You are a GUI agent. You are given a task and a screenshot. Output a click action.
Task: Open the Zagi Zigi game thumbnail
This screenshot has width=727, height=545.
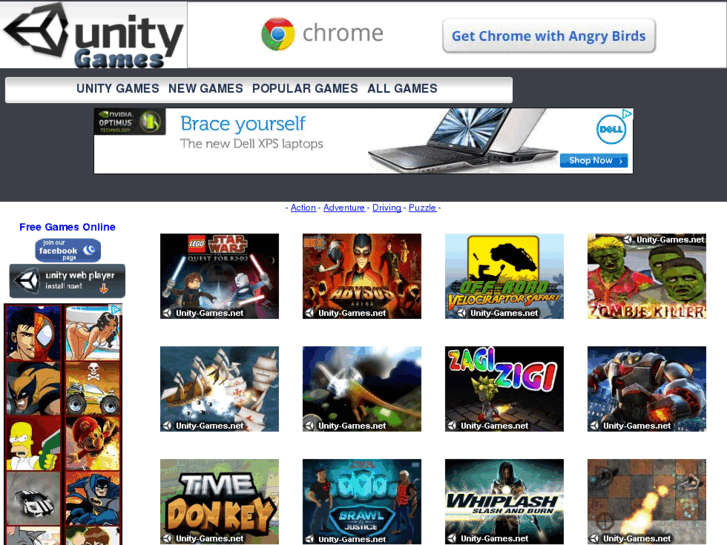[x=504, y=389]
